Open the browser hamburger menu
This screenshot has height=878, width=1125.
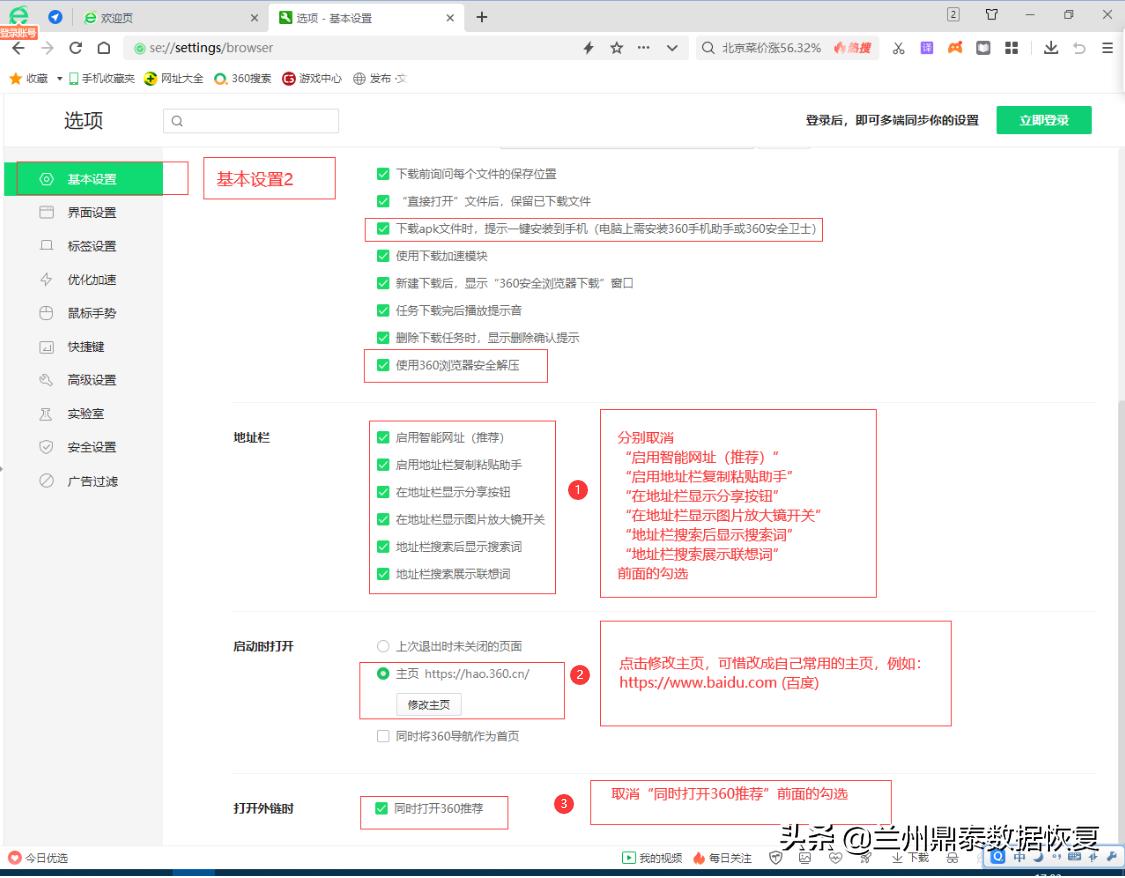tap(1107, 47)
